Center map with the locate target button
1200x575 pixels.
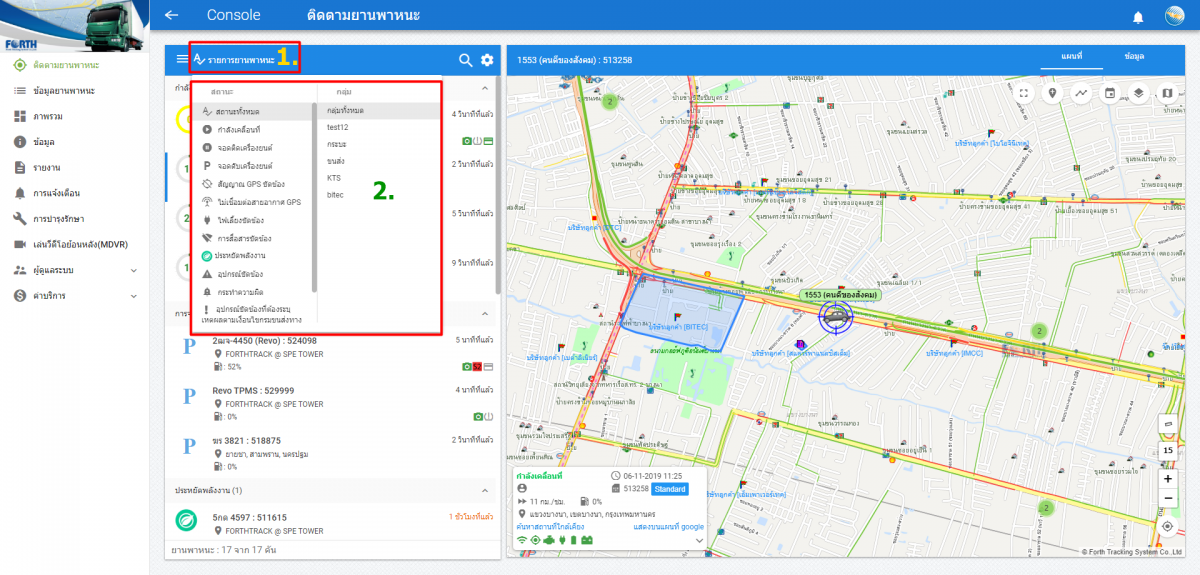pyautogui.click(x=1167, y=525)
